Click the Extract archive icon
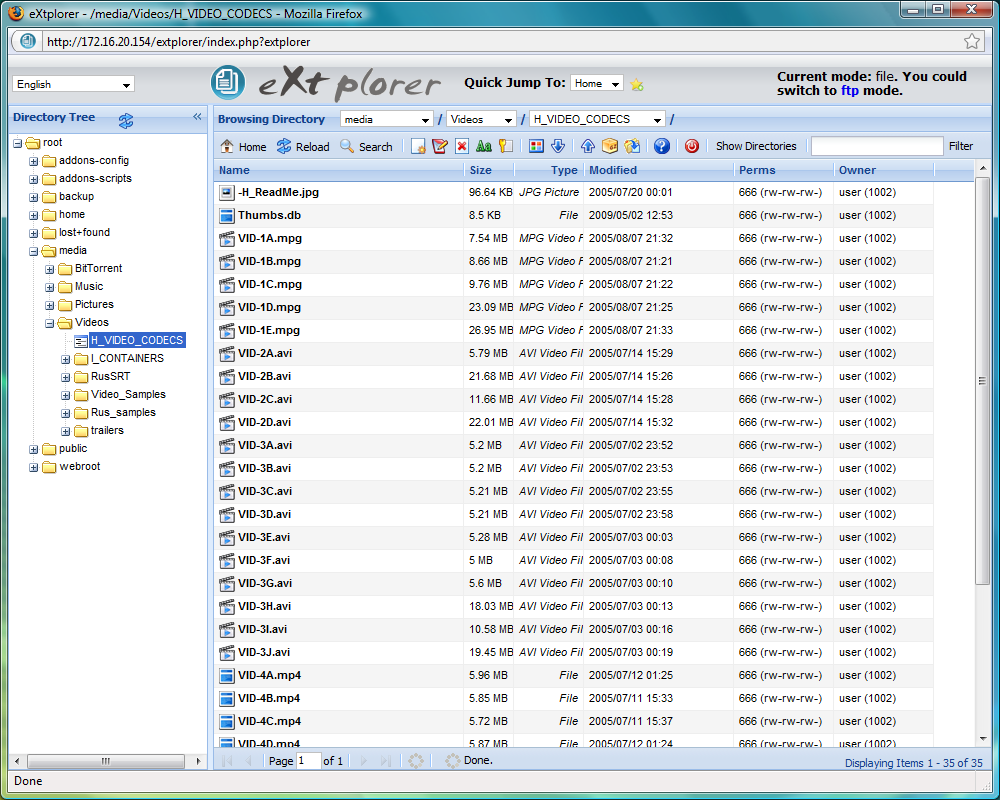The height and width of the screenshot is (800, 1000). (632, 147)
